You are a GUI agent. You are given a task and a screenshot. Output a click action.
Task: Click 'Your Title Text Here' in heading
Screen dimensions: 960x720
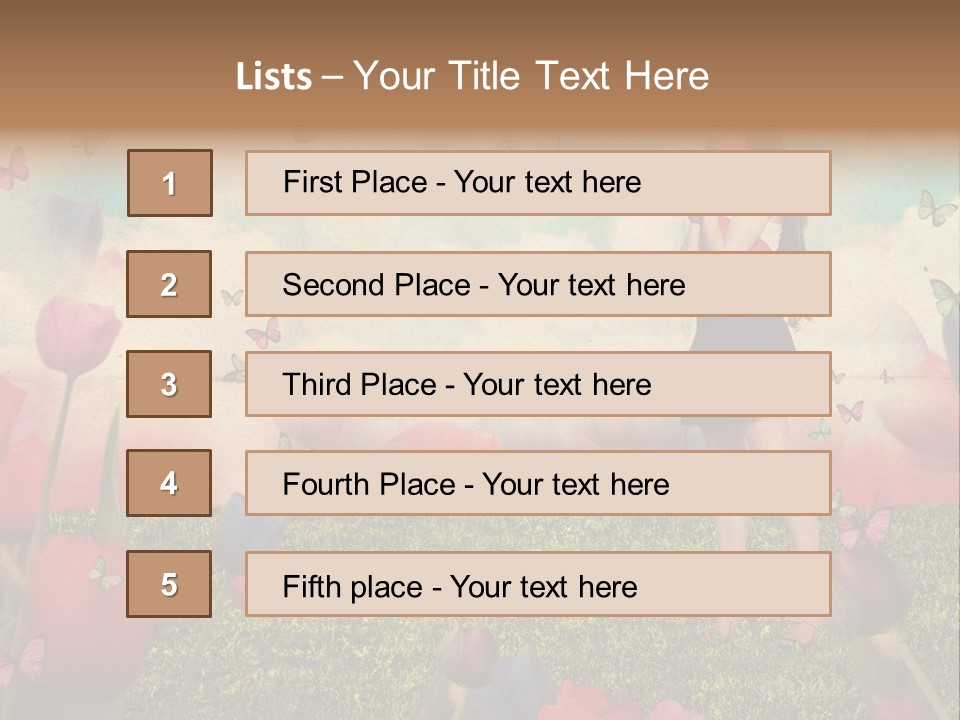tap(531, 77)
